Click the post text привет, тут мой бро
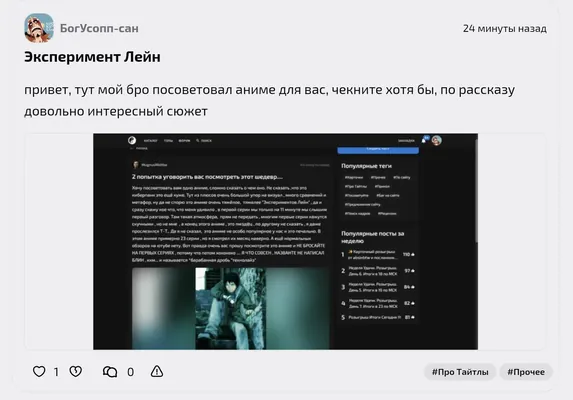The height and width of the screenshot is (400, 573). tap(269, 100)
